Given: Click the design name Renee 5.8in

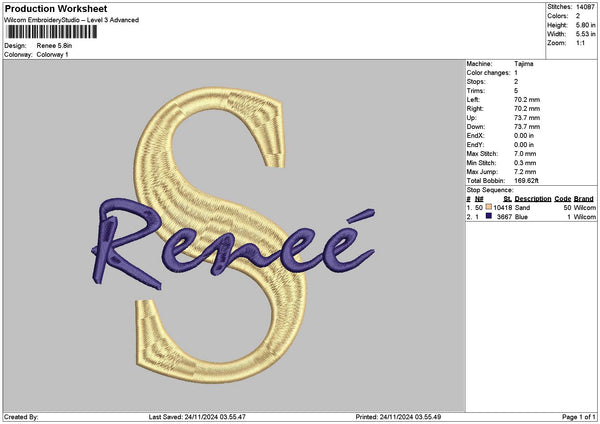Looking at the screenshot, I should coord(54,46).
